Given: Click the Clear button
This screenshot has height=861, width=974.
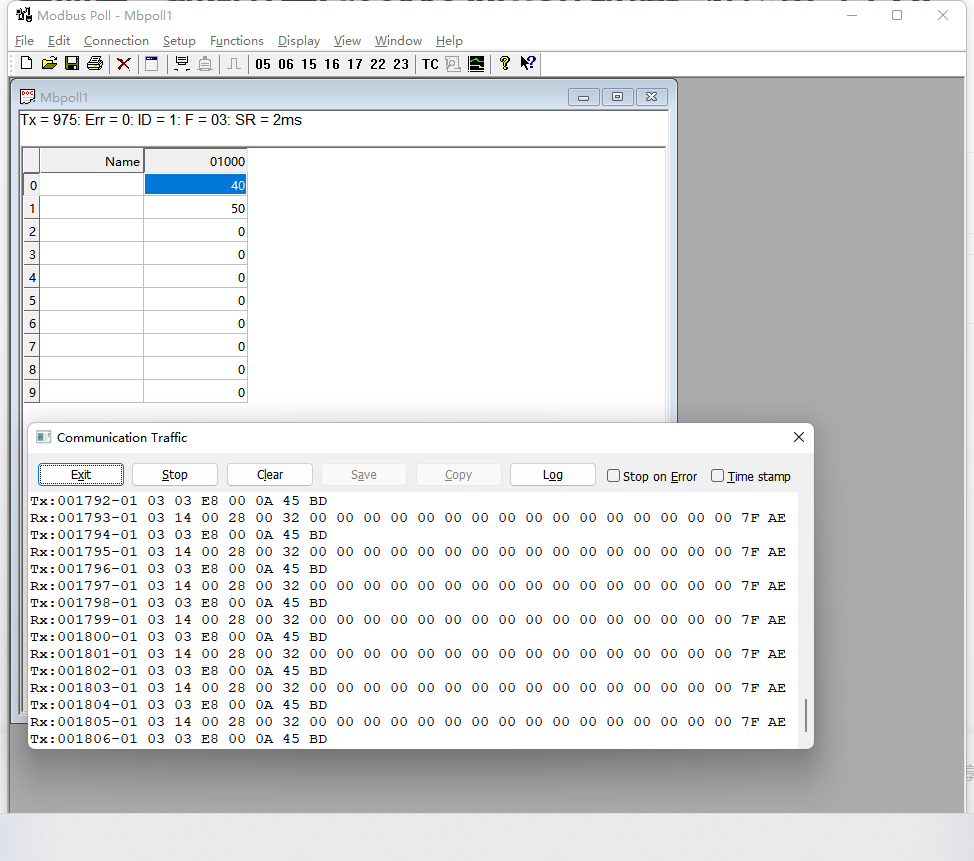Looking at the screenshot, I should pyautogui.click(x=270, y=475).
